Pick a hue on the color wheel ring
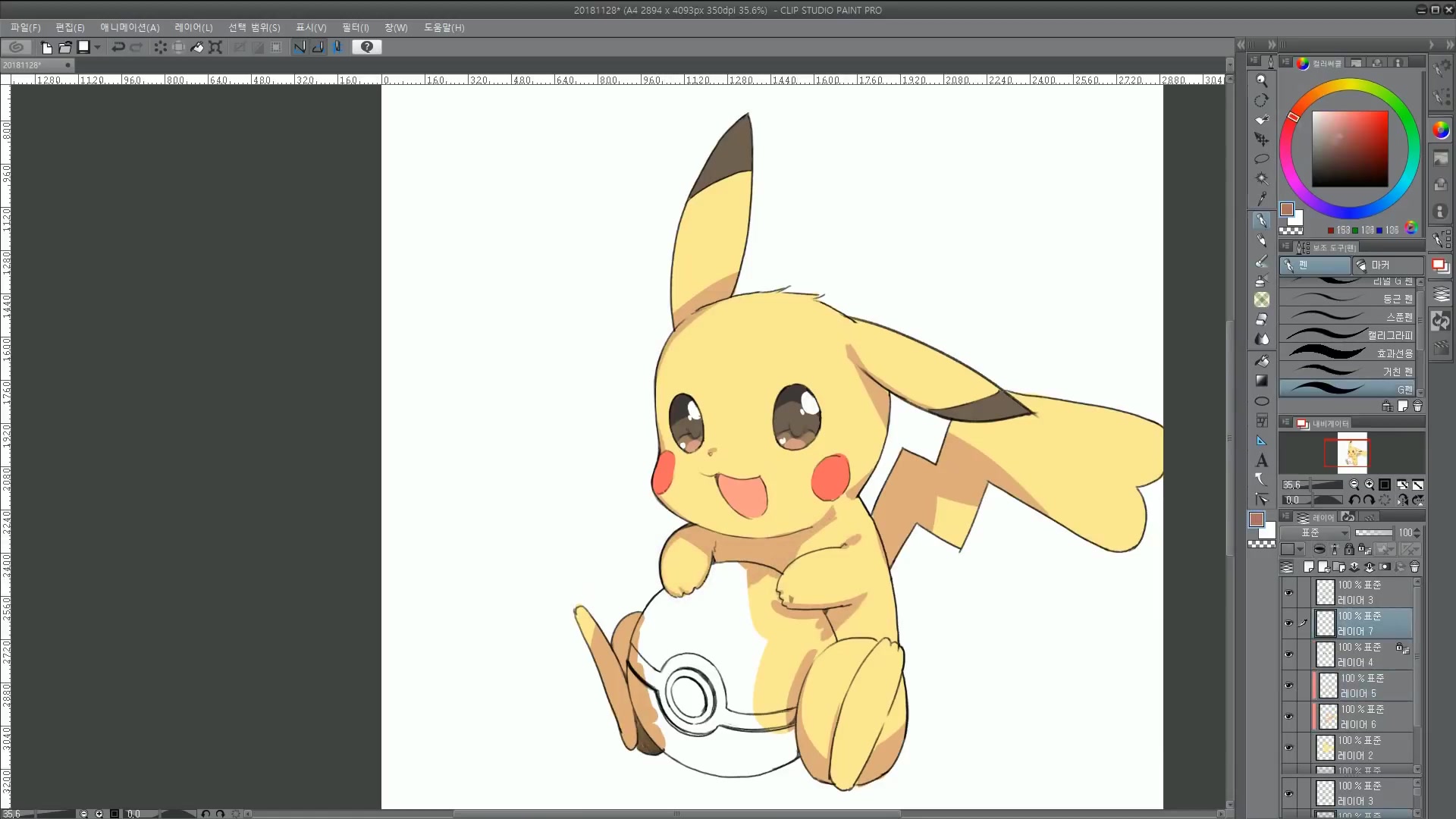 [1349, 86]
